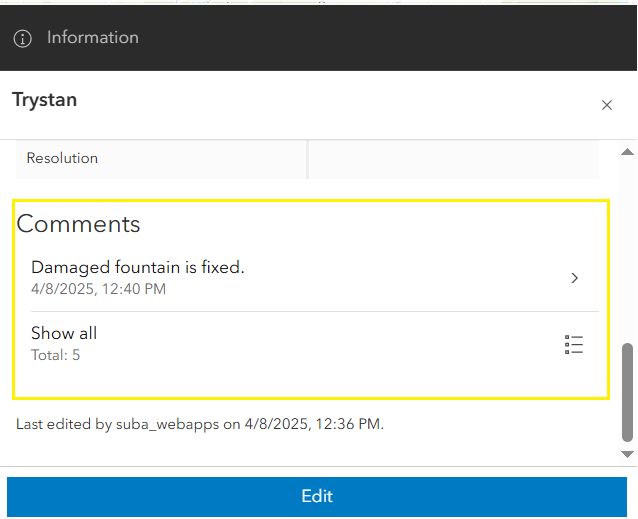Select Show all comments

64,333
